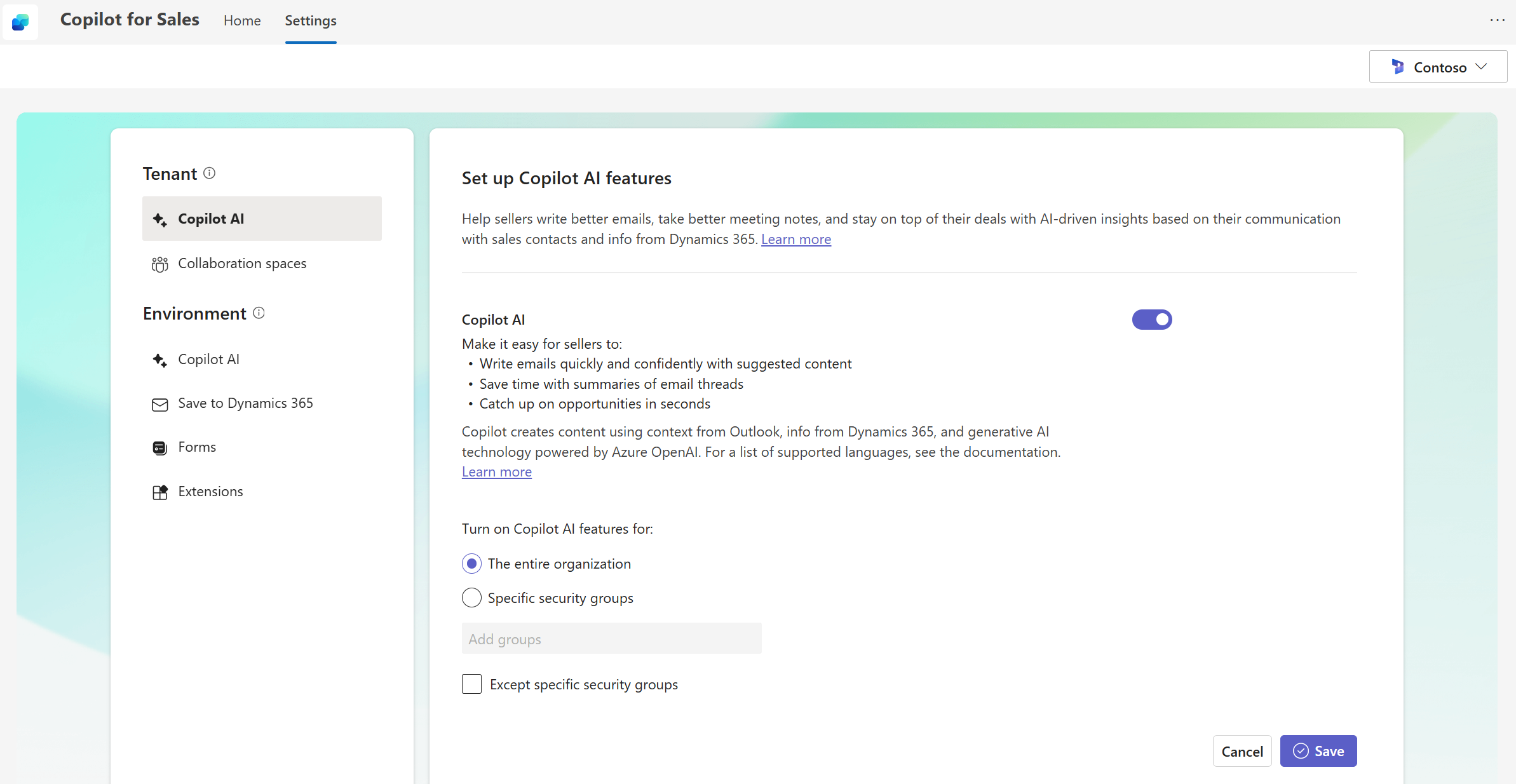Click the Add groups input field

(611, 639)
